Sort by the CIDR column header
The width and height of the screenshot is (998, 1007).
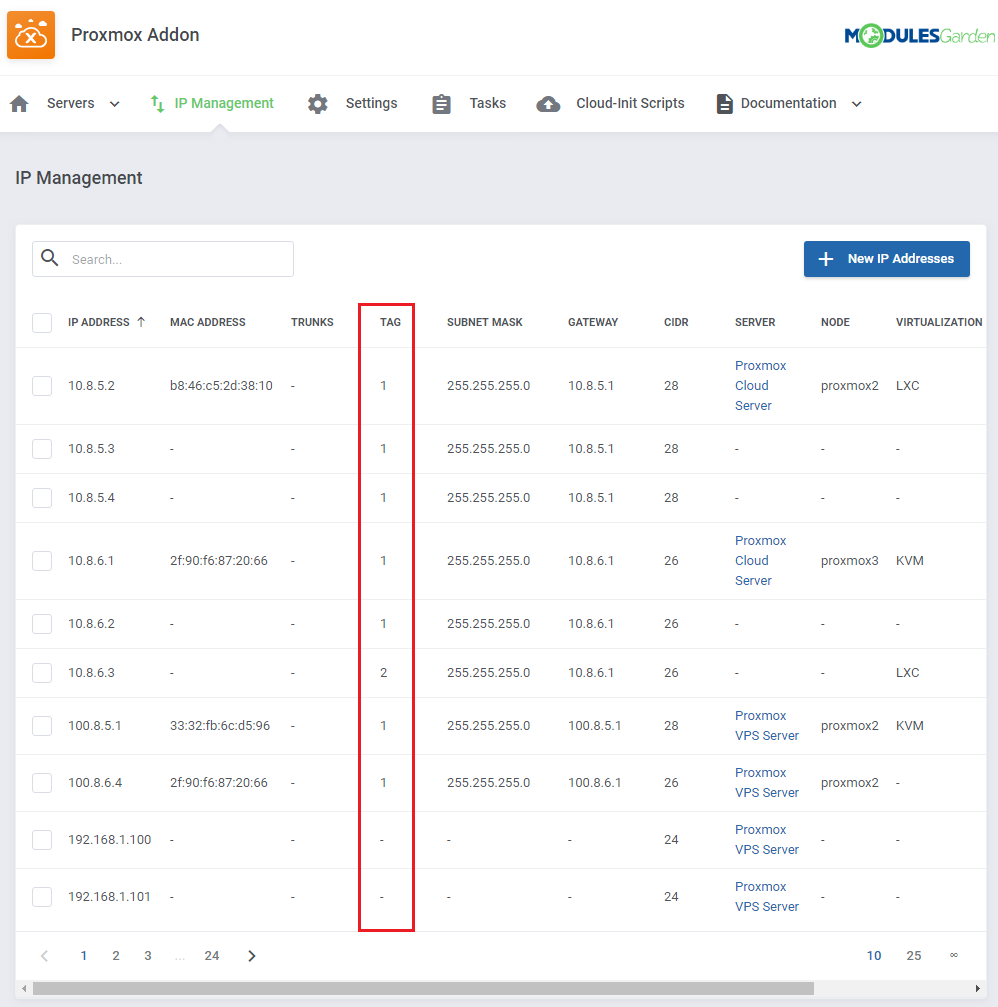[x=676, y=322]
